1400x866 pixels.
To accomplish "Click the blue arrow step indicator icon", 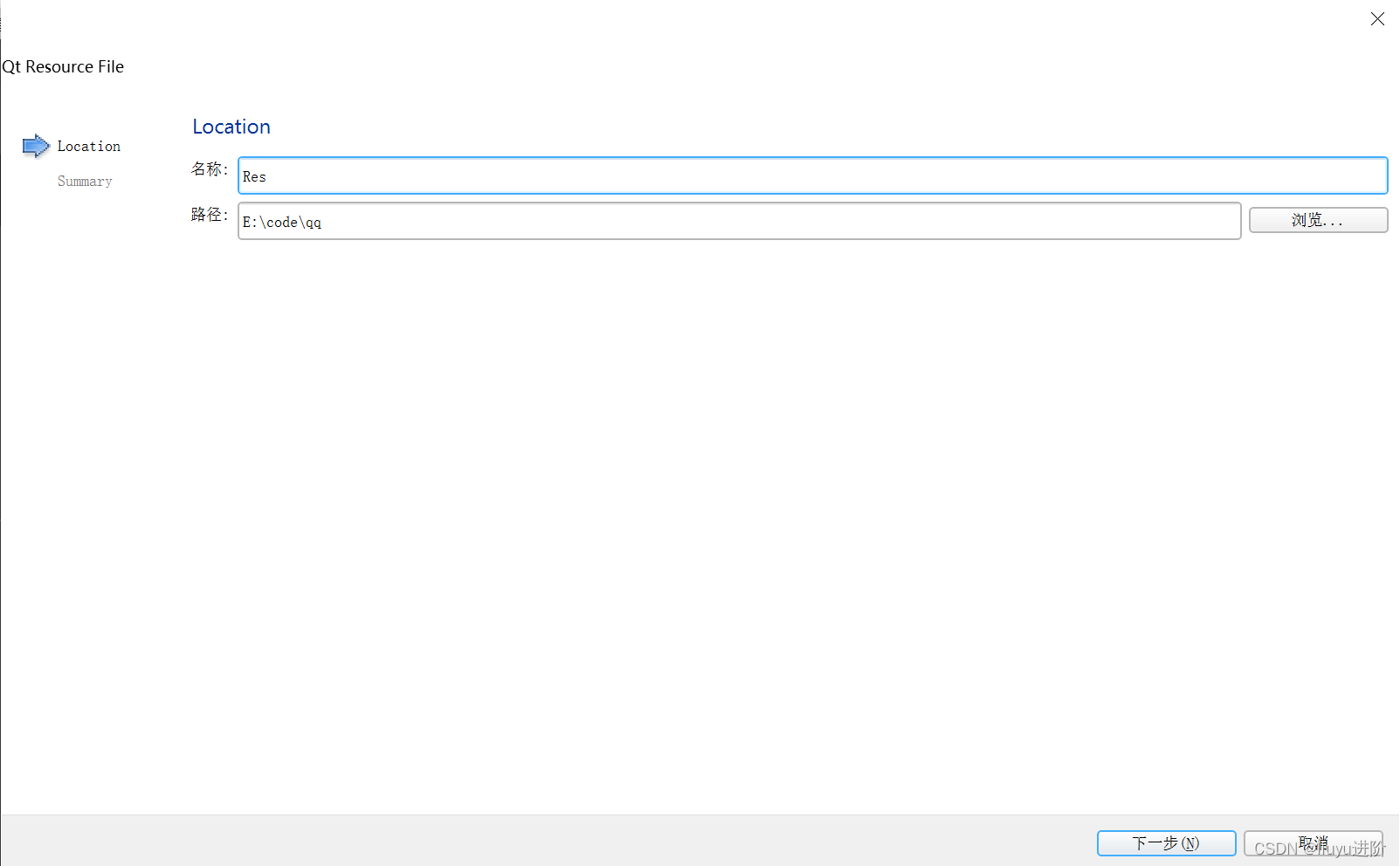I will tap(36, 146).
